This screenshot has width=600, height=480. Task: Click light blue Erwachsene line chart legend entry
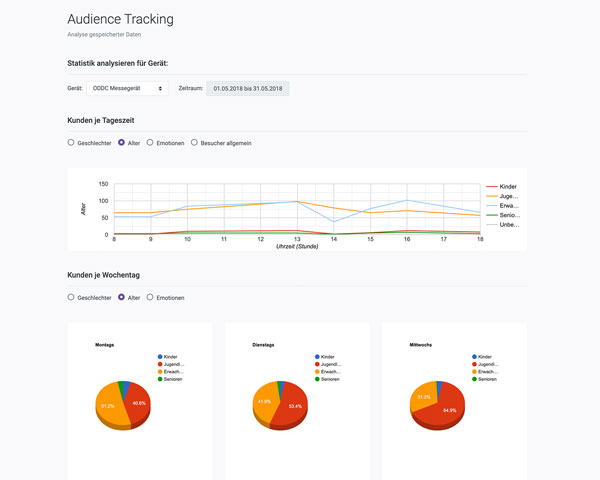[x=507, y=207]
